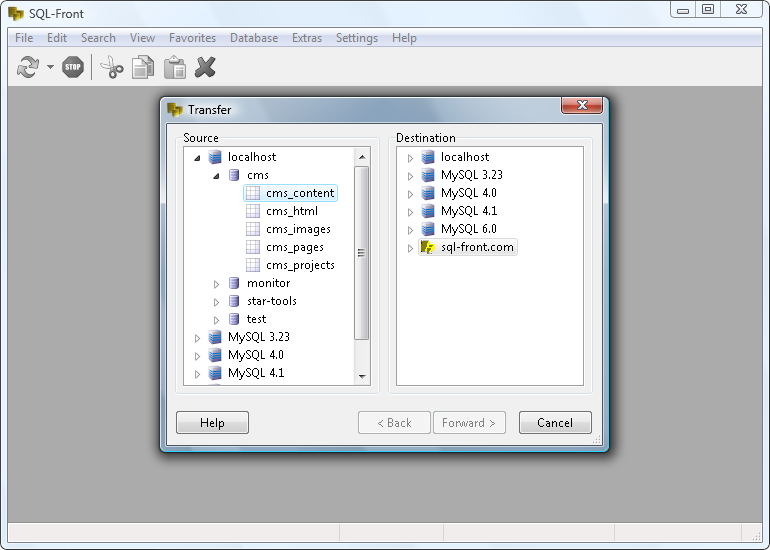Image resolution: width=770 pixels, height=550 pixels.
Task: Click the Delete X toolbar icon
Action: pos(205,67)
